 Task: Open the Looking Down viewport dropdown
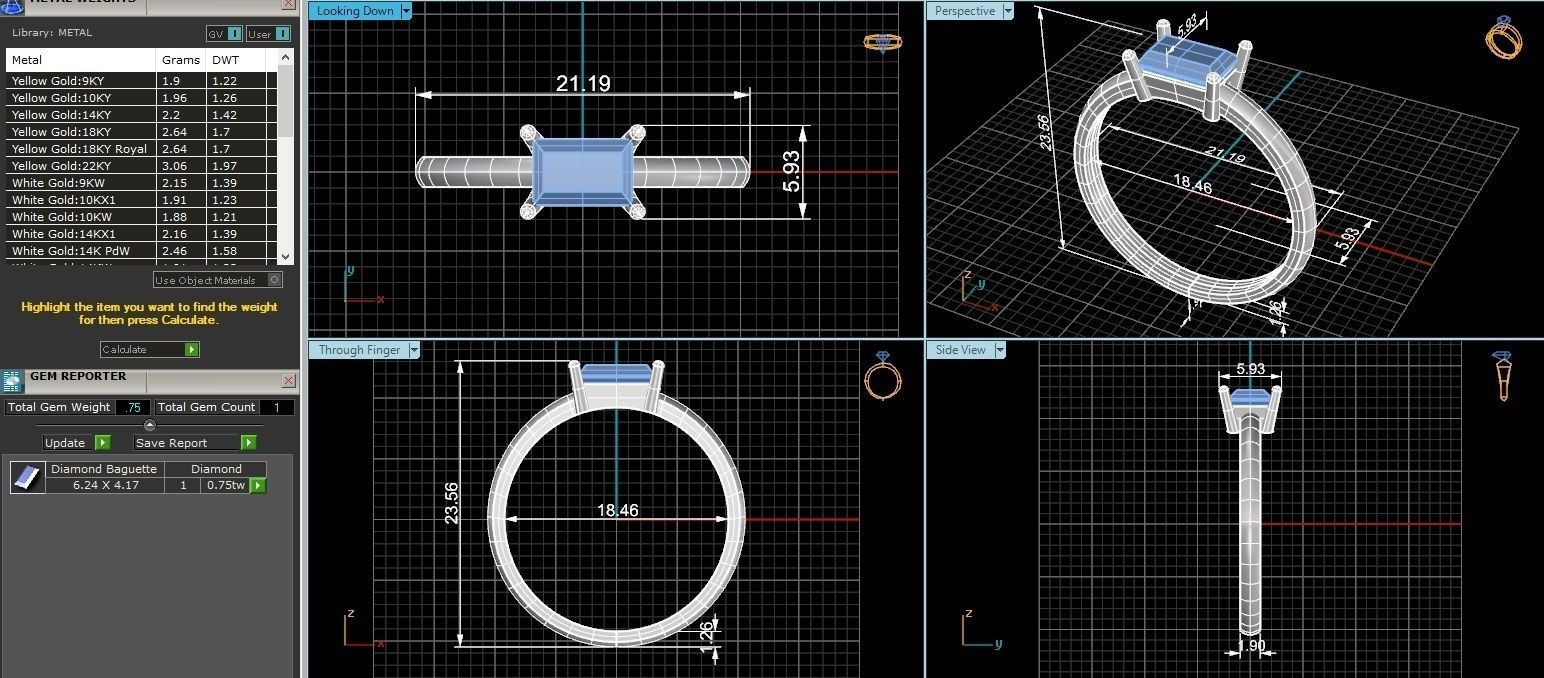tap(405, 11)
